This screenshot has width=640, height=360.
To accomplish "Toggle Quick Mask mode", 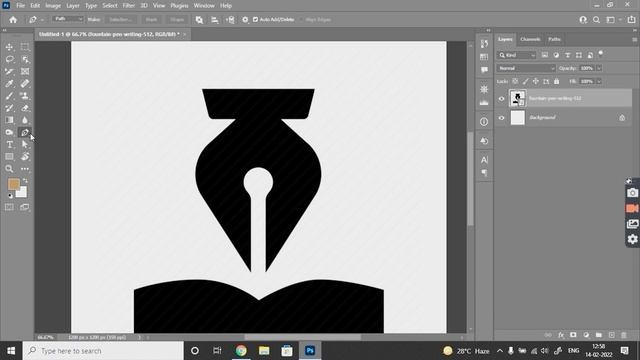I will click(9, 207).
